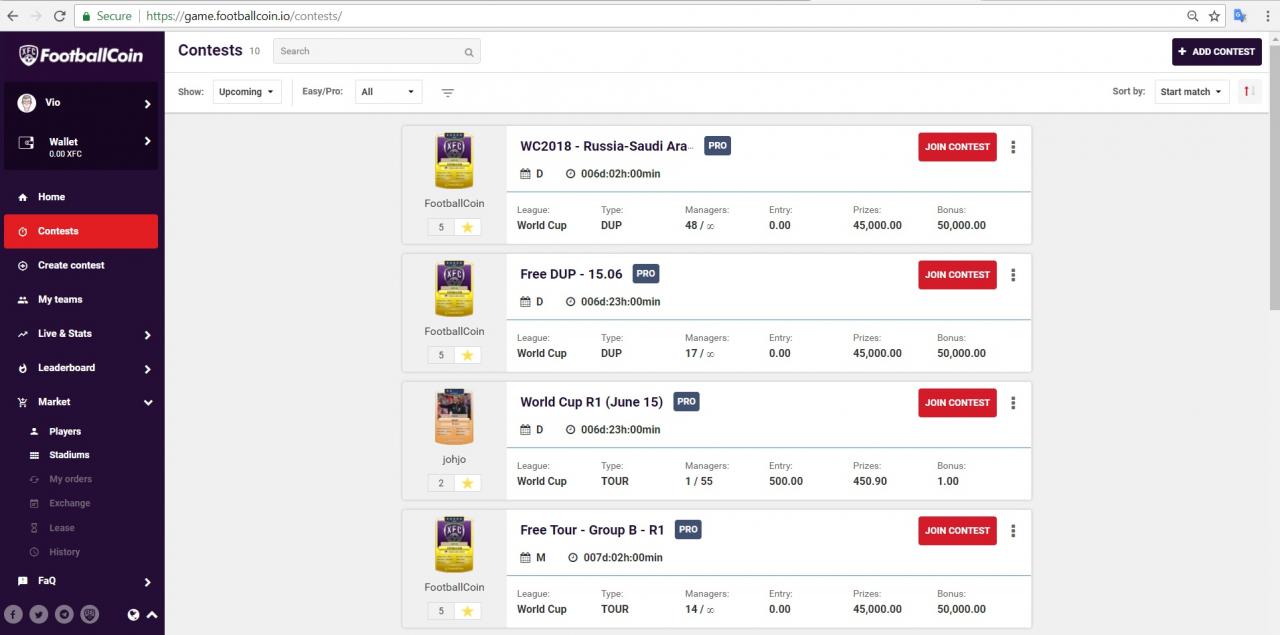Click JOIN CONTEST for Free DUP - 15.06

956,274
